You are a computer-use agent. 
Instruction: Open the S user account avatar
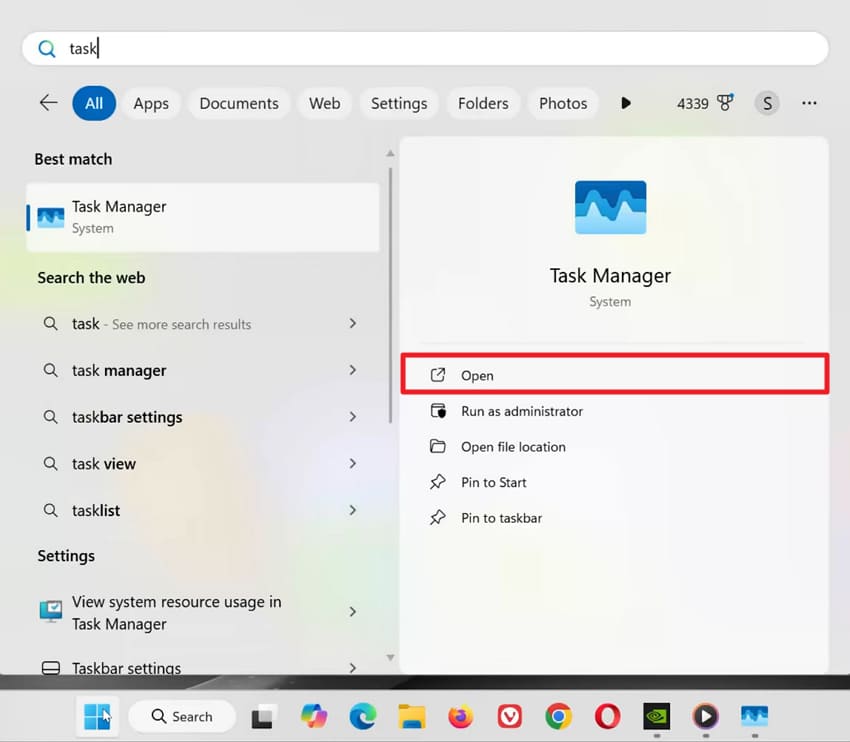click(767, 103)
